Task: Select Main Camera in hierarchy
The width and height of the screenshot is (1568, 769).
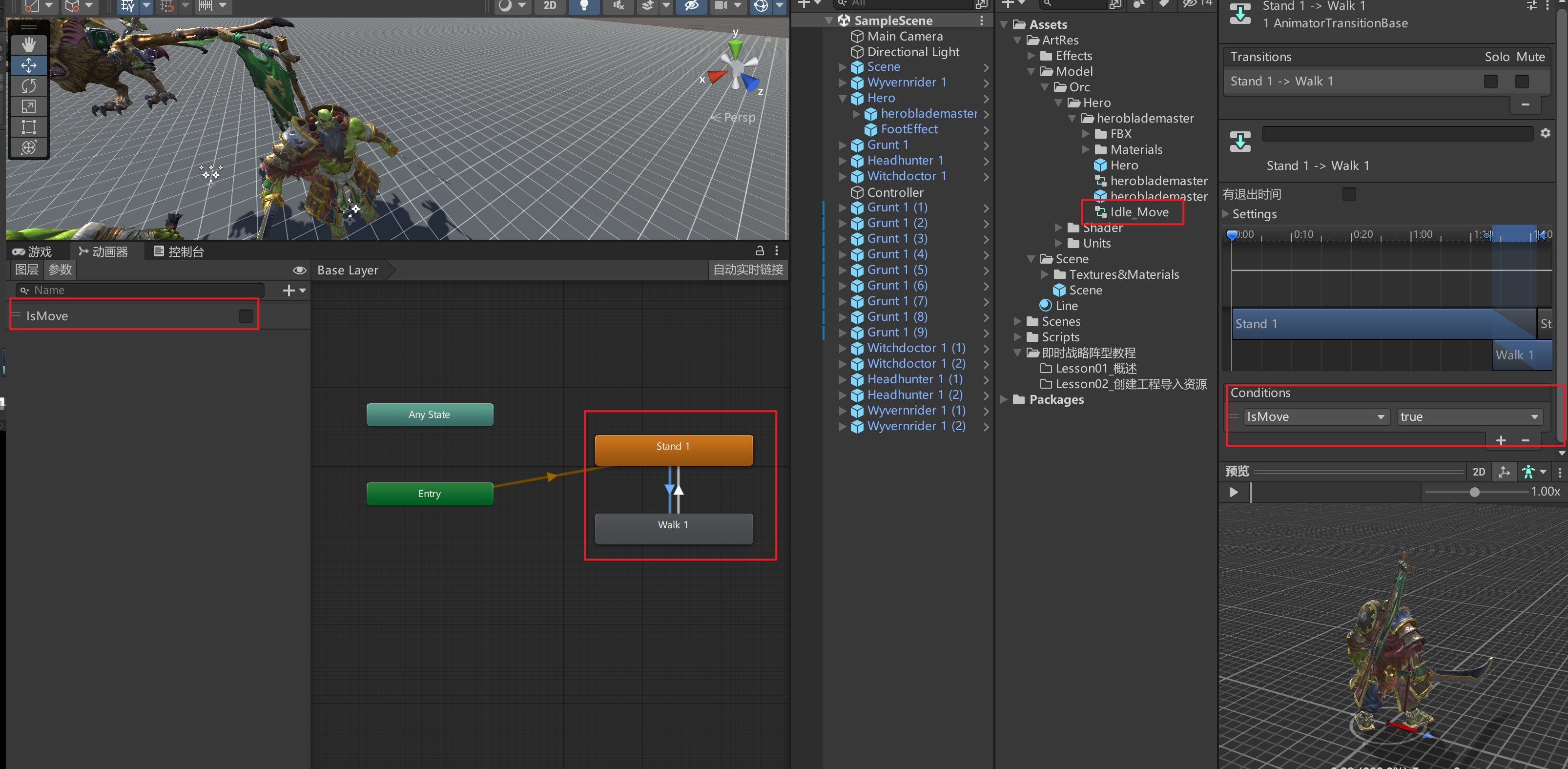Action: click(905, 37)
